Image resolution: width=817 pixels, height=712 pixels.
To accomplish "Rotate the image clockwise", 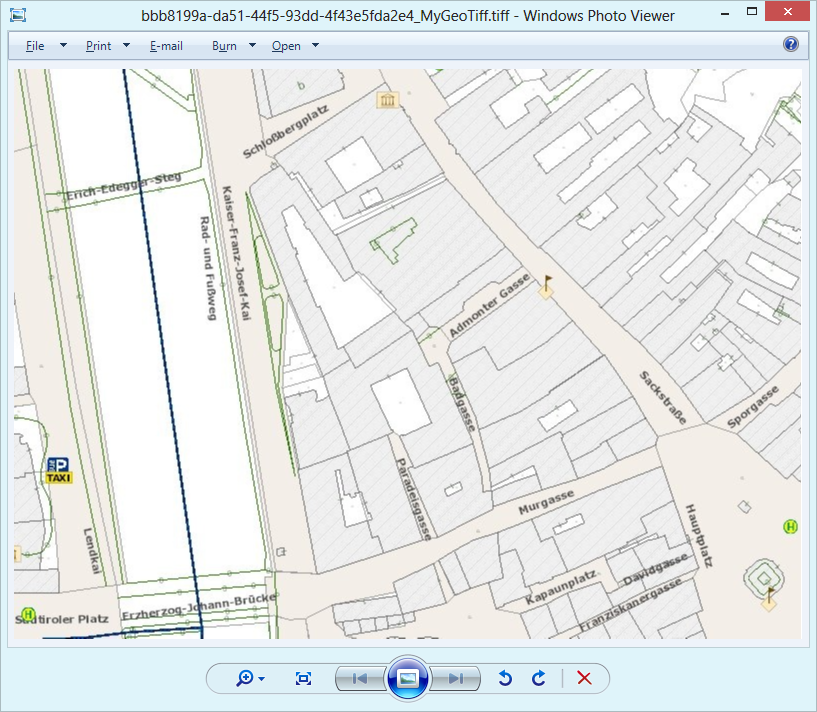I will 539,678.
